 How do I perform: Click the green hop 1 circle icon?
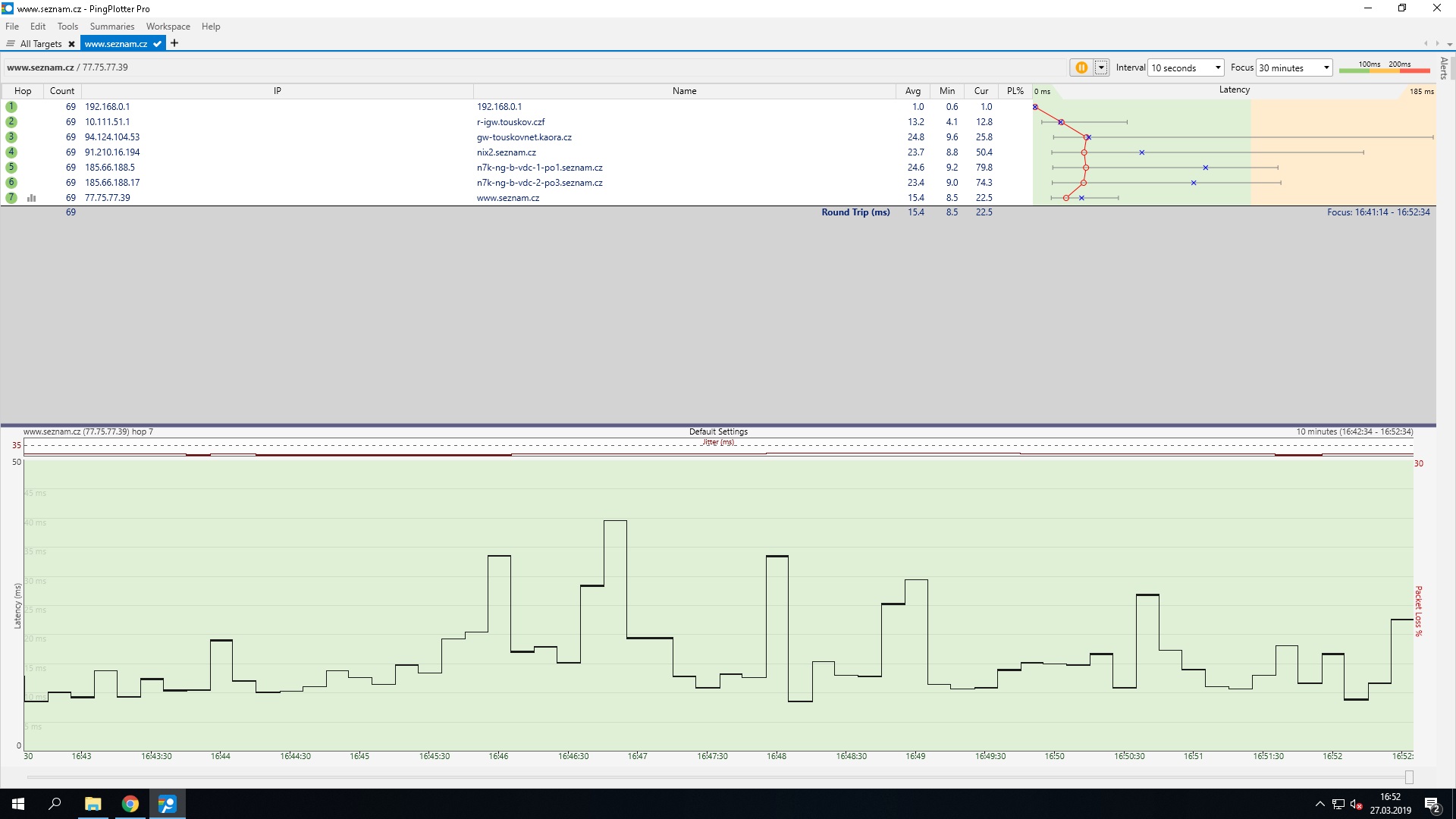point(11,107)
